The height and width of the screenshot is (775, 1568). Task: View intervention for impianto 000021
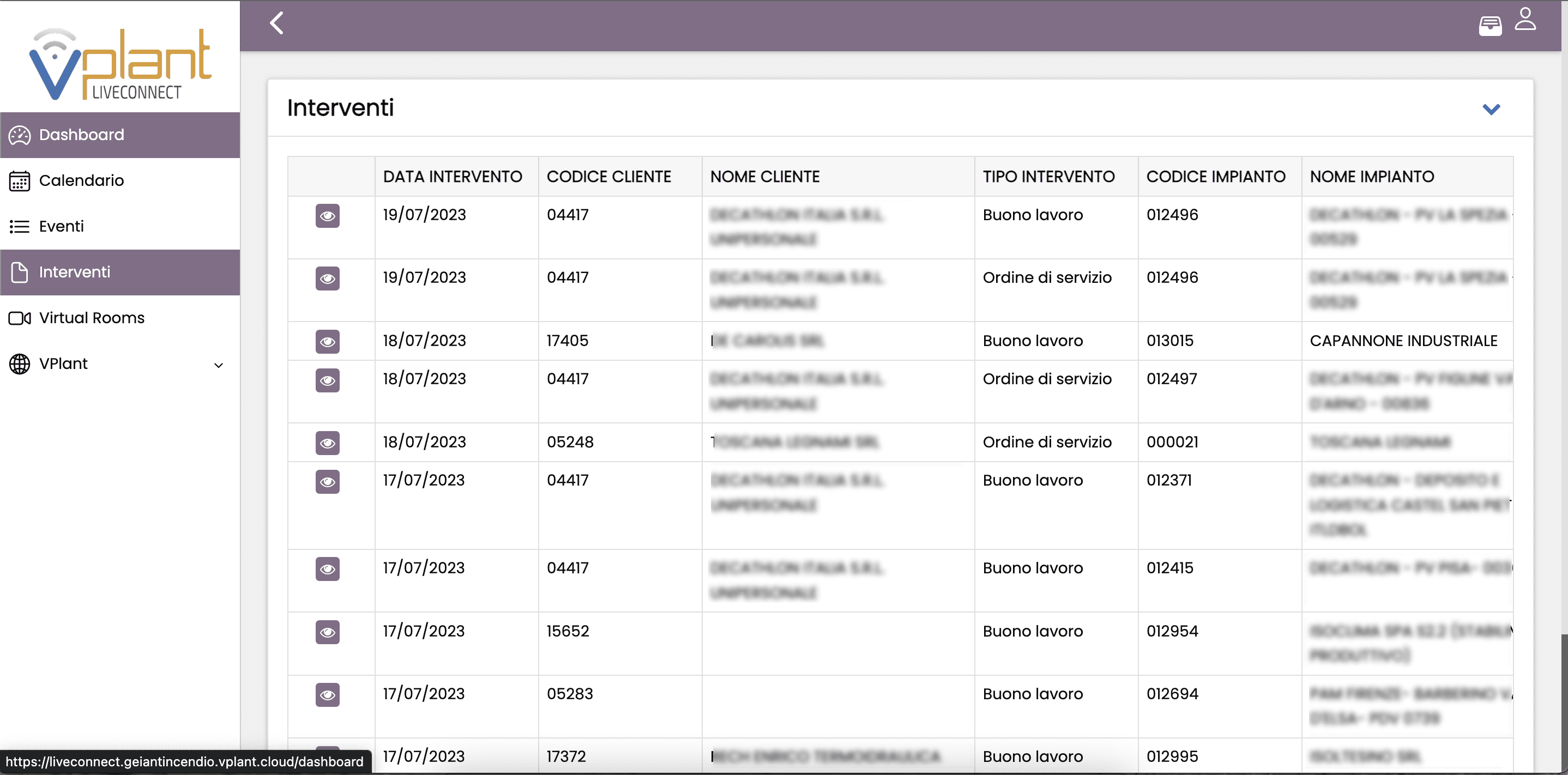click(328, 443)
